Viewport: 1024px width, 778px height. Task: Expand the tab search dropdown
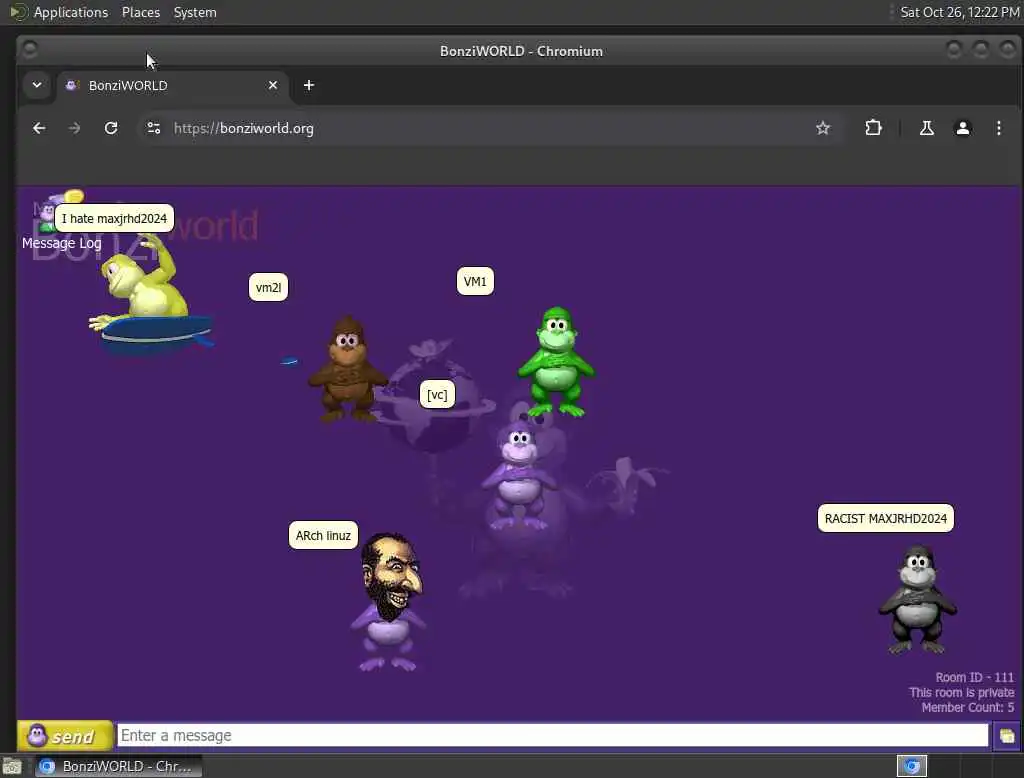(37, 85)
